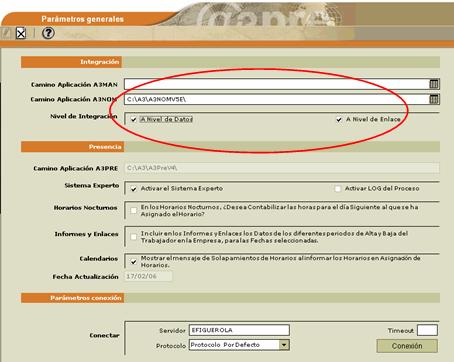This screenshot has width=454, height=362.
Task: Enable the Horarios Nocturnos checkbox
Action: click(134, 210)
